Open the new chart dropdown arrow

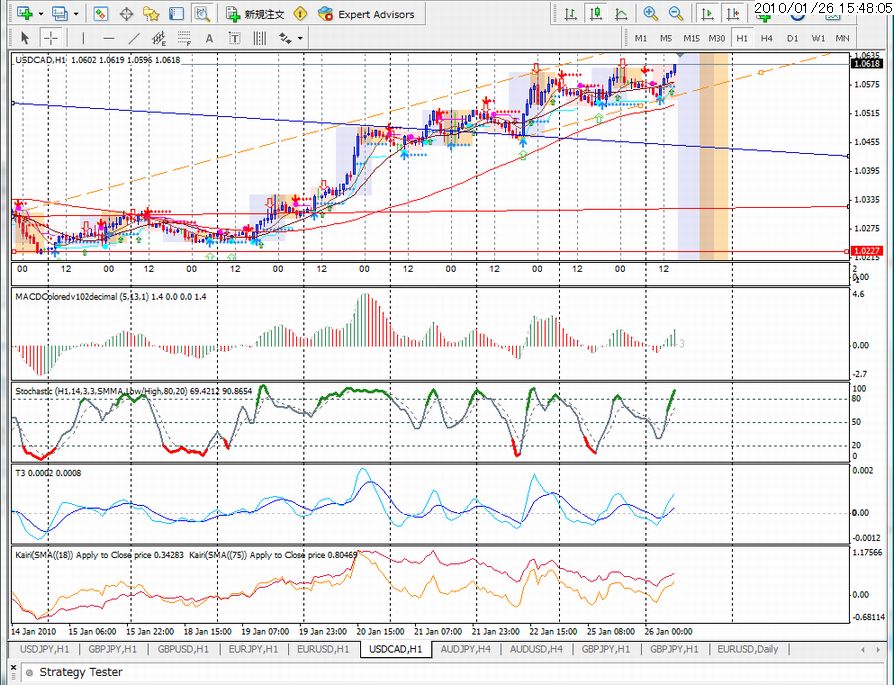coord(40,14)
